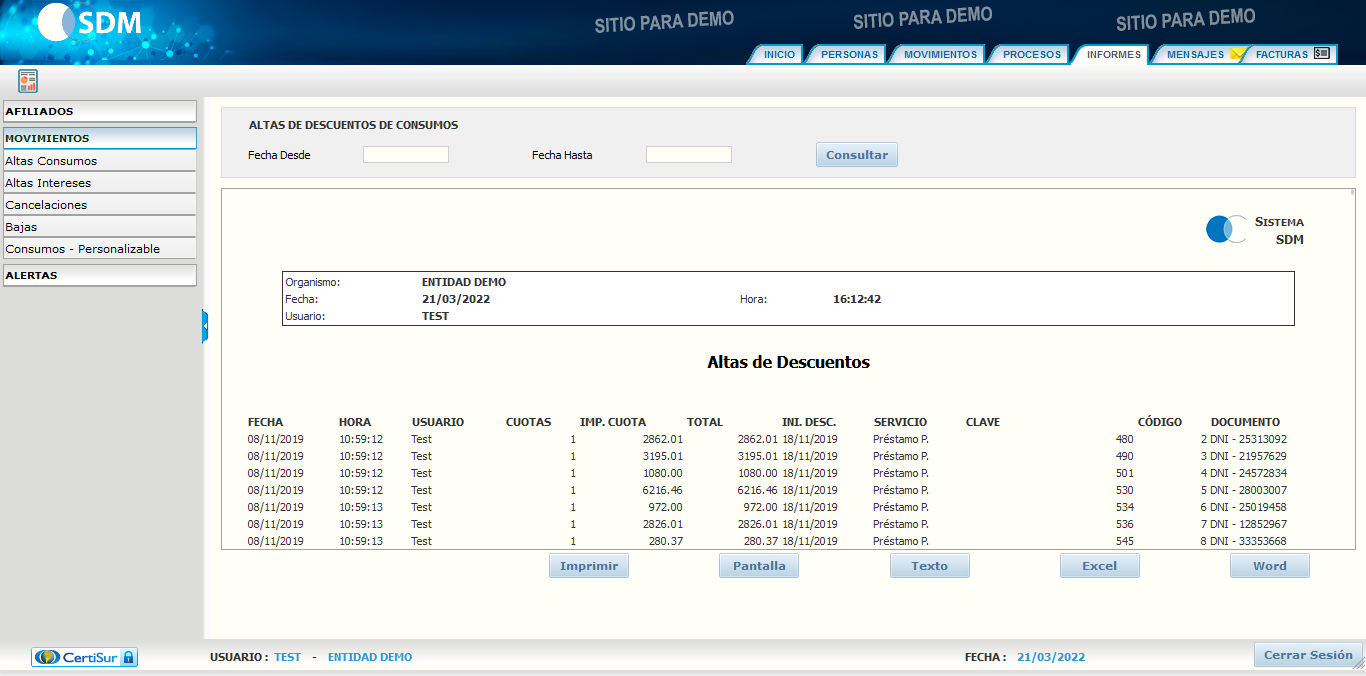This screenshot has width=1366, height=676.
Task: Click the envelope icon on the Mensajes tab
Action: click(1237, 54)
